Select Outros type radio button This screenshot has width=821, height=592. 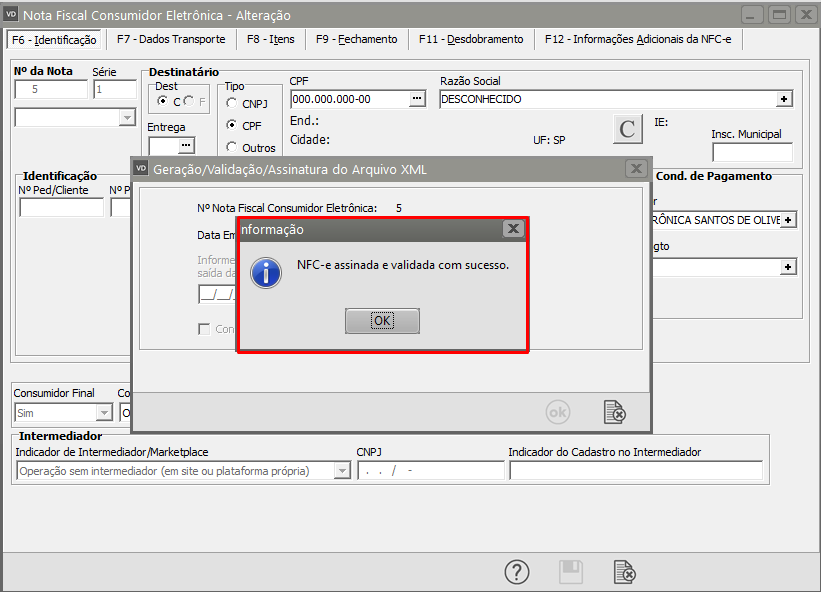click(231, 147)
